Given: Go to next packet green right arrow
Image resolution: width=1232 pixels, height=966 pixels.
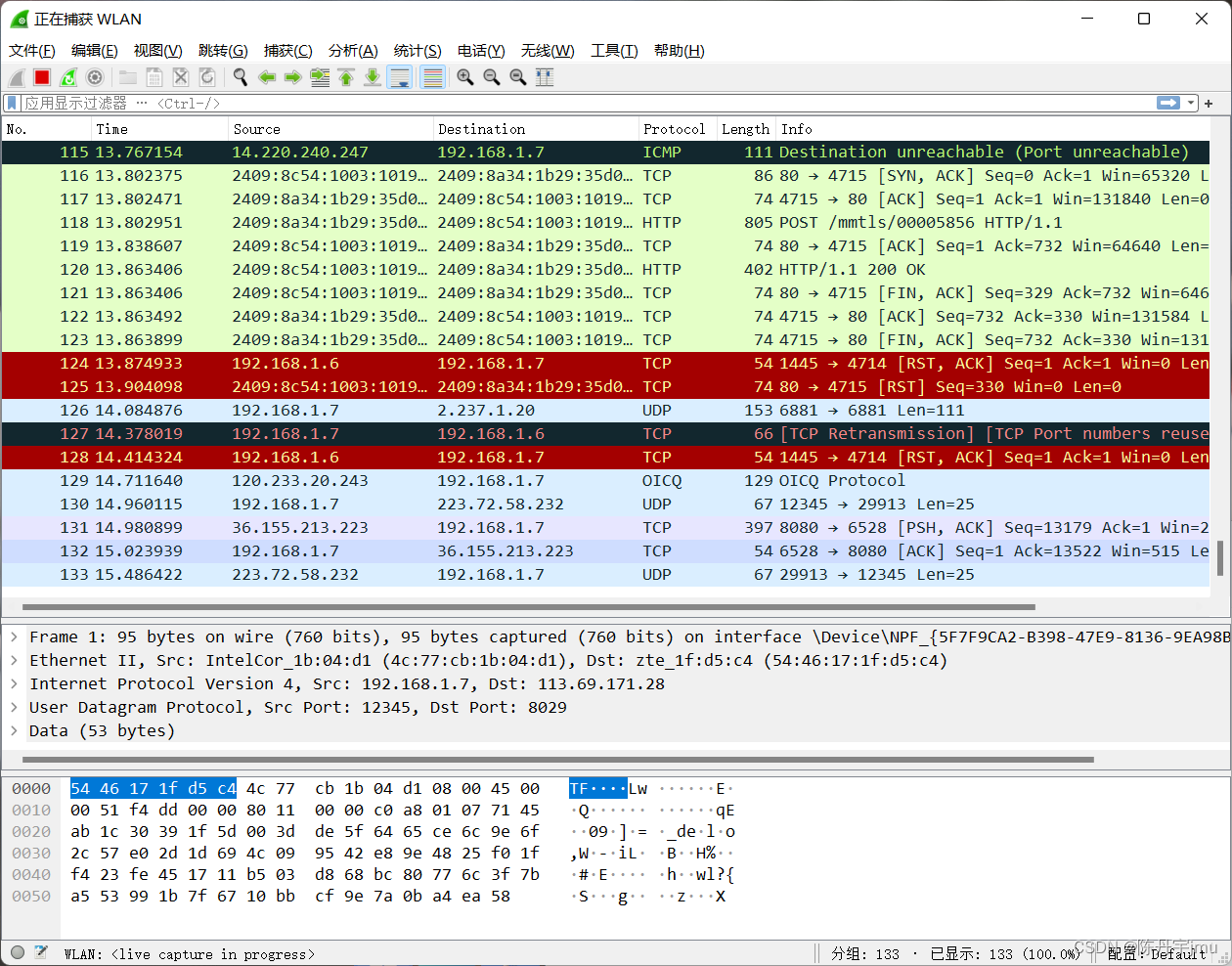Looking at the screenshot, I should pos(293,77).
